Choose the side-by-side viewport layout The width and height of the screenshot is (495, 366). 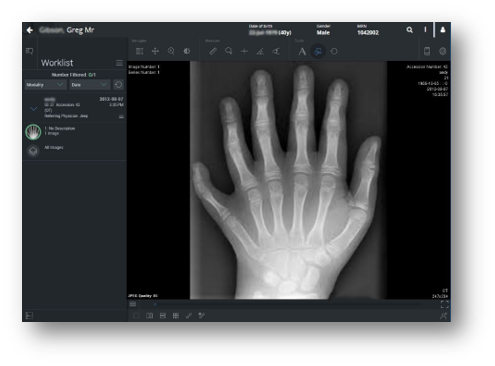(149, 316)
